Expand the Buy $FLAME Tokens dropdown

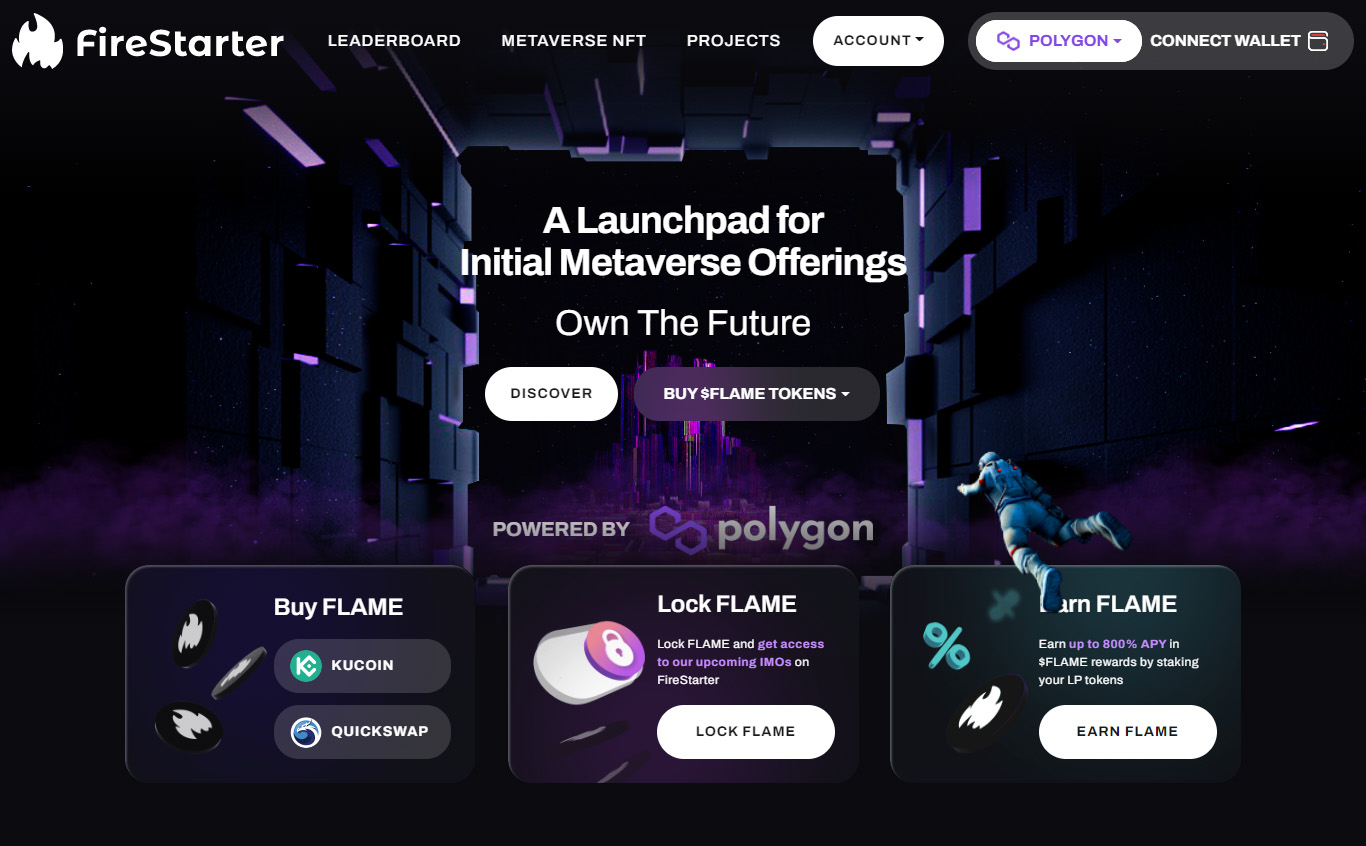757,394
